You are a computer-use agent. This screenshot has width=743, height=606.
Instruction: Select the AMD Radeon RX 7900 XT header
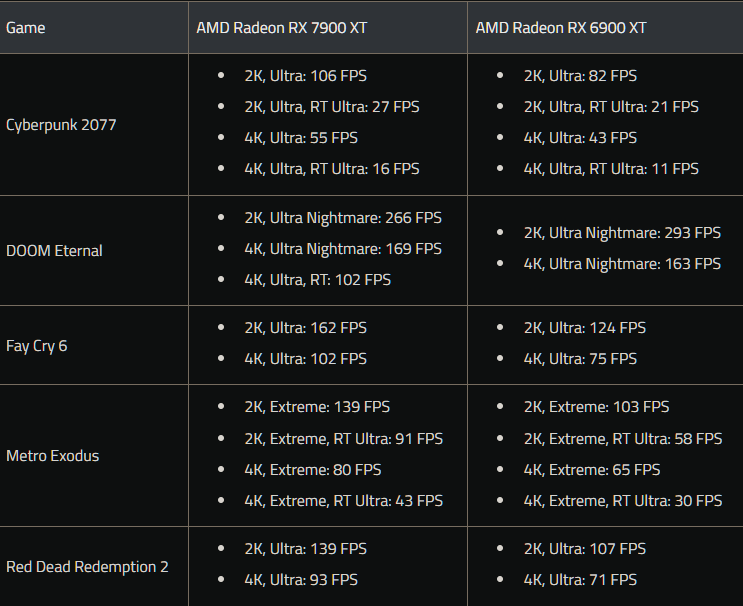tap(281, 28)
